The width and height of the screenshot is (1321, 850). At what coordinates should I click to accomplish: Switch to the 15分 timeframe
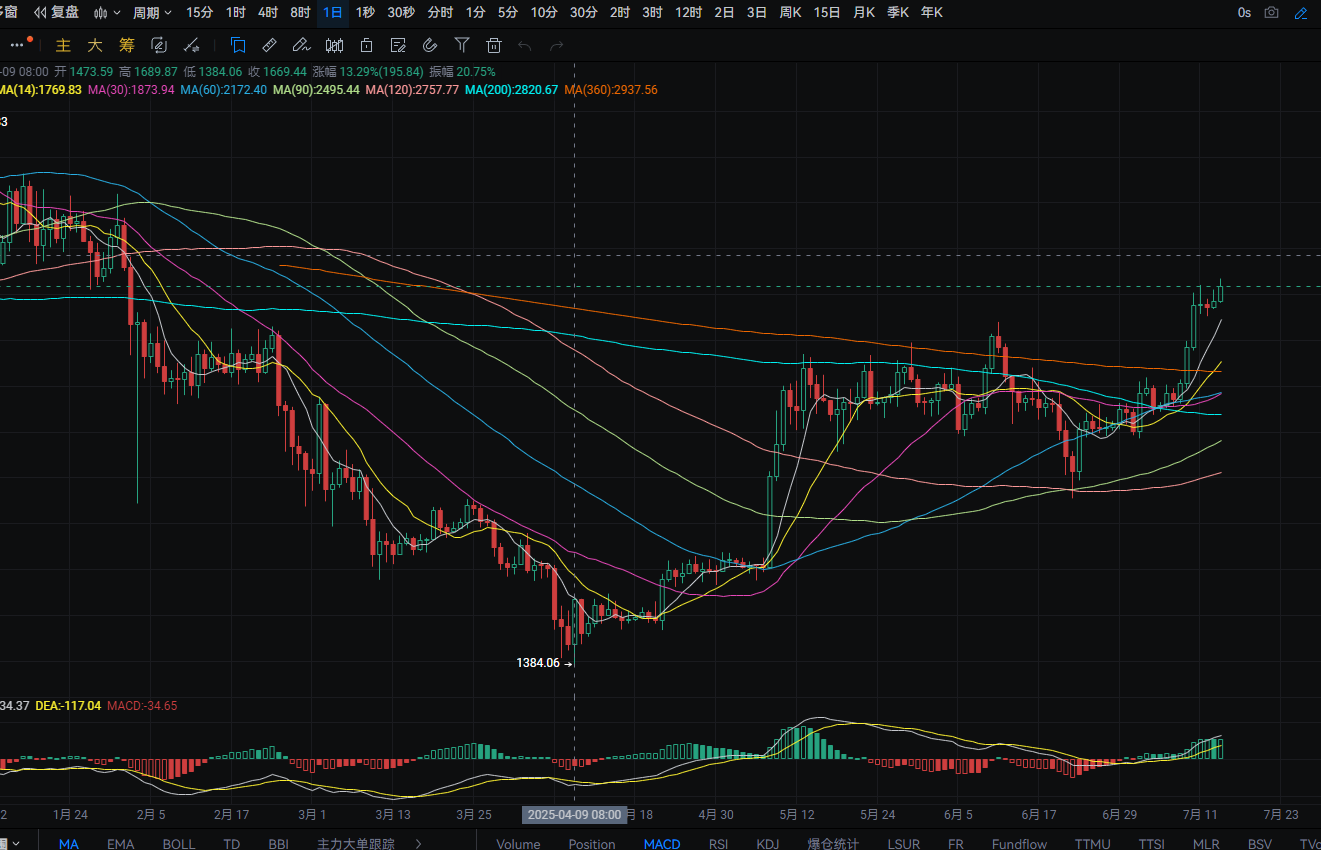[200, 13]
